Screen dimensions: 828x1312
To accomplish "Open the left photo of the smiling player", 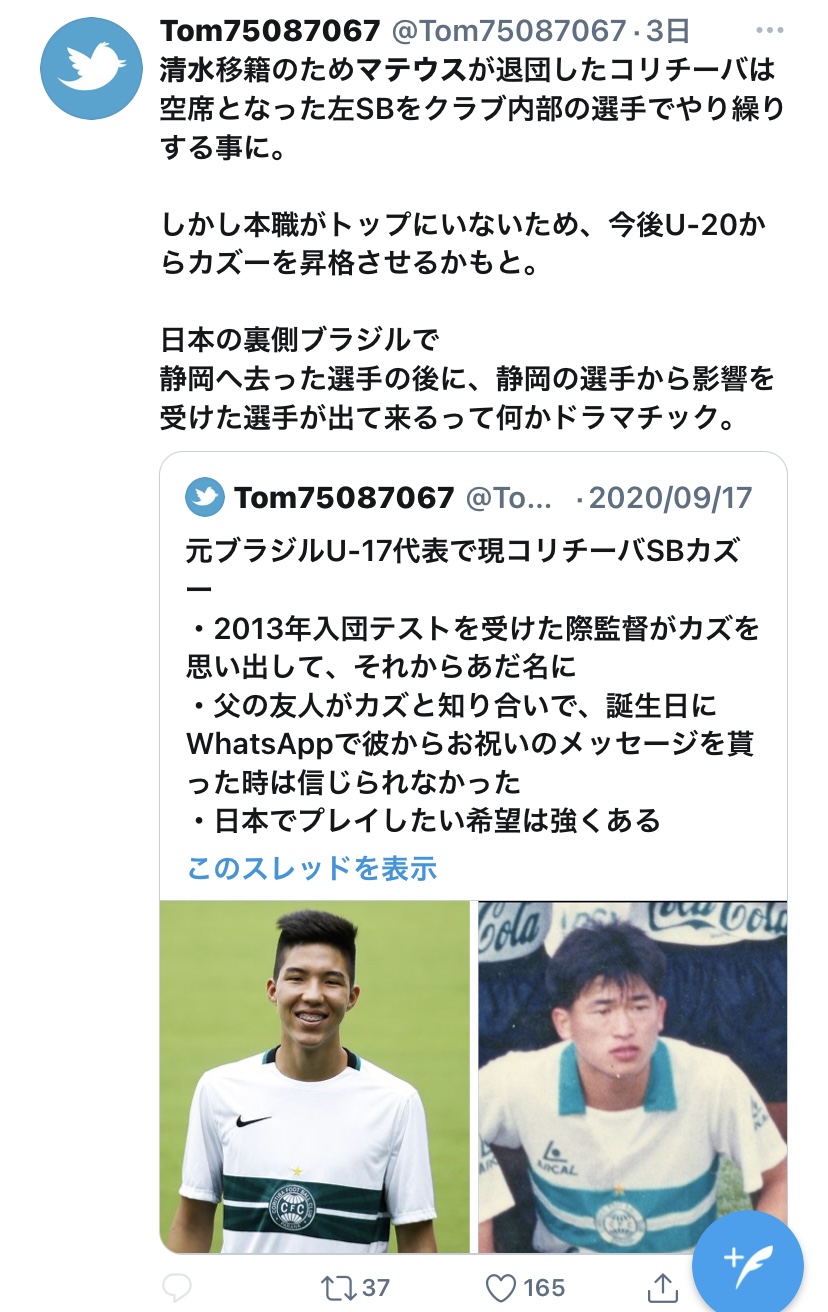I will click(x=315, y=1077).
